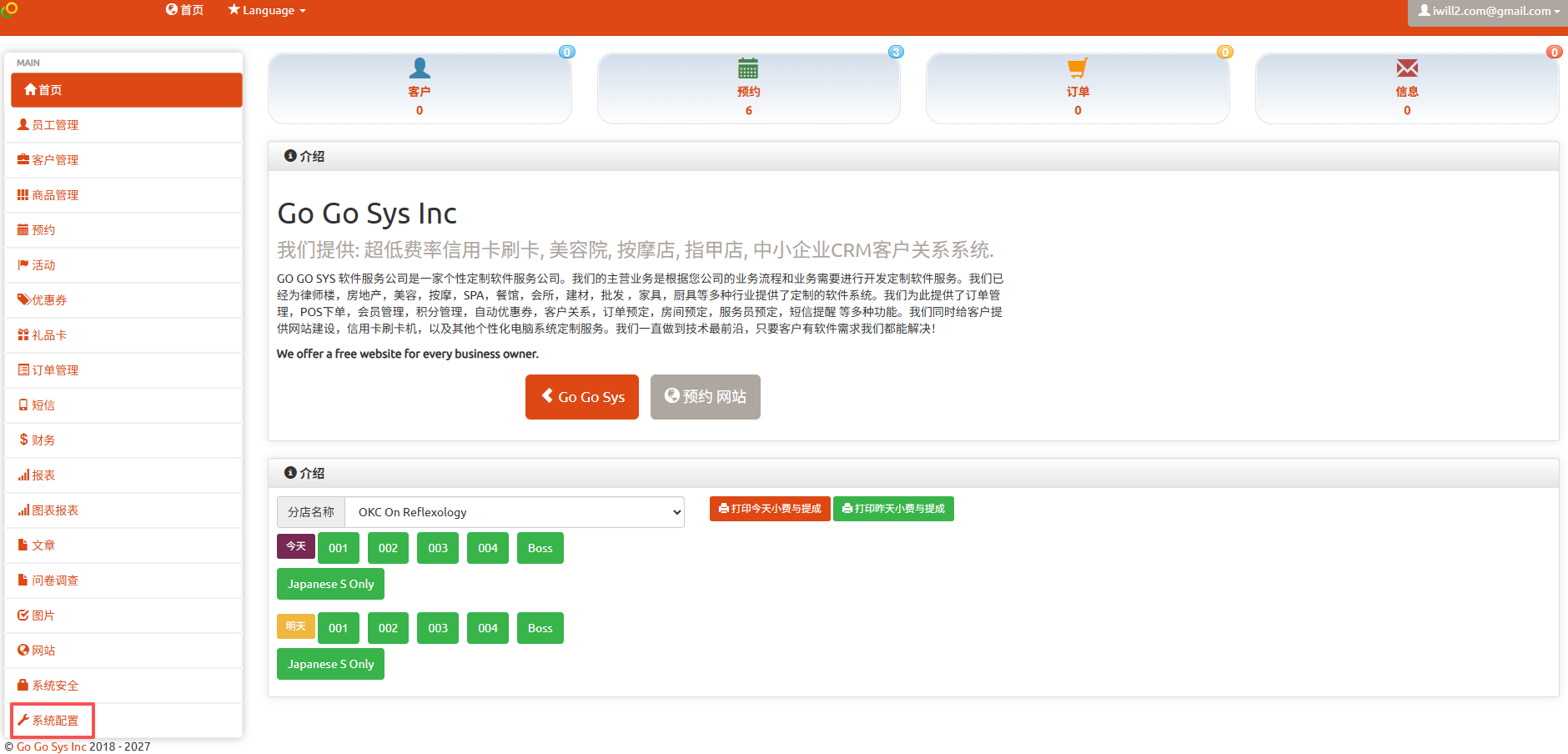Click the 信息 card red count badge
1568x754 pixels.
[x=1555, y=52]
